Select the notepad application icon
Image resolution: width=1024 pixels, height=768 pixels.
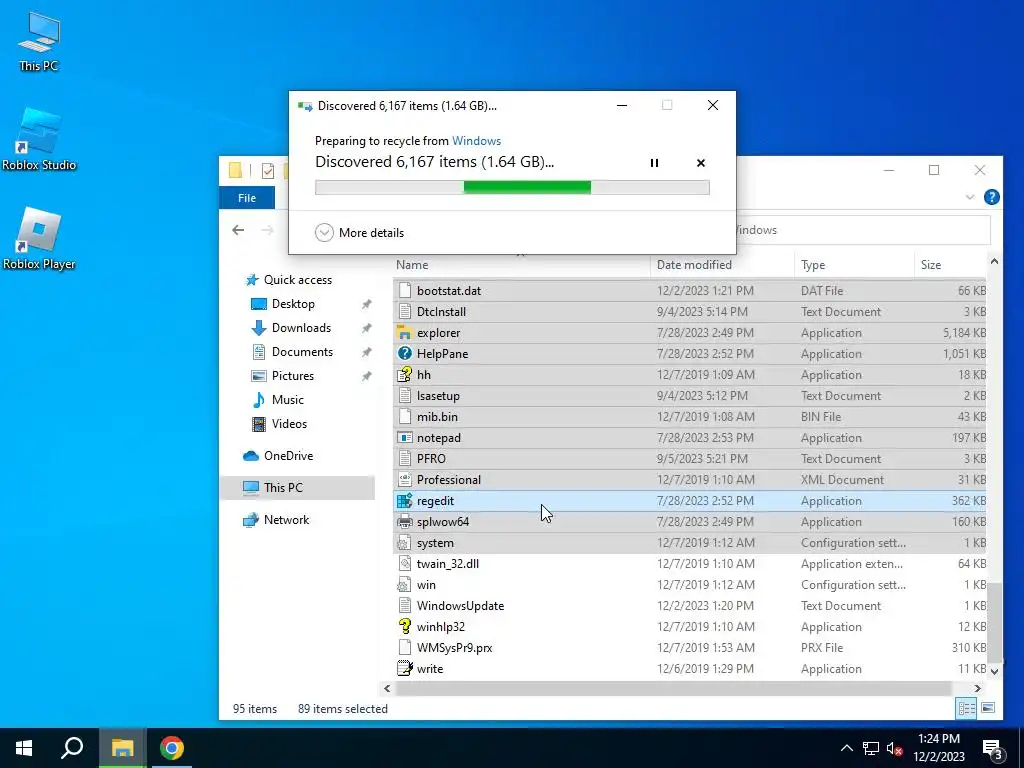pos(405,438)
